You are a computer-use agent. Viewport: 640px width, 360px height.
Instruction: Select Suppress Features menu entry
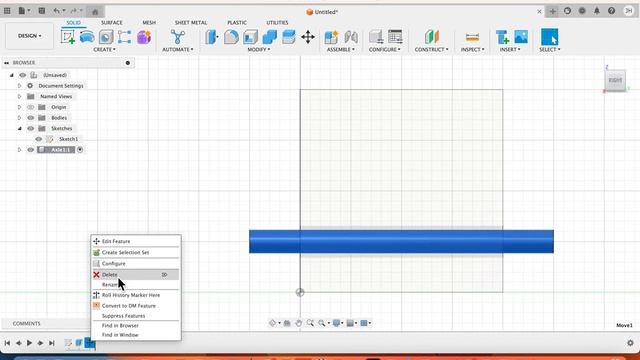coord(136,316)
